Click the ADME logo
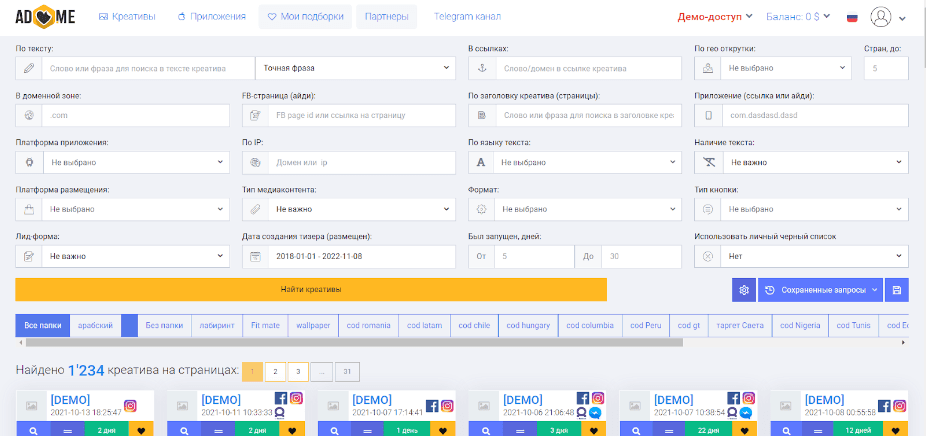The image size is (928, 438). click(44, 17)
